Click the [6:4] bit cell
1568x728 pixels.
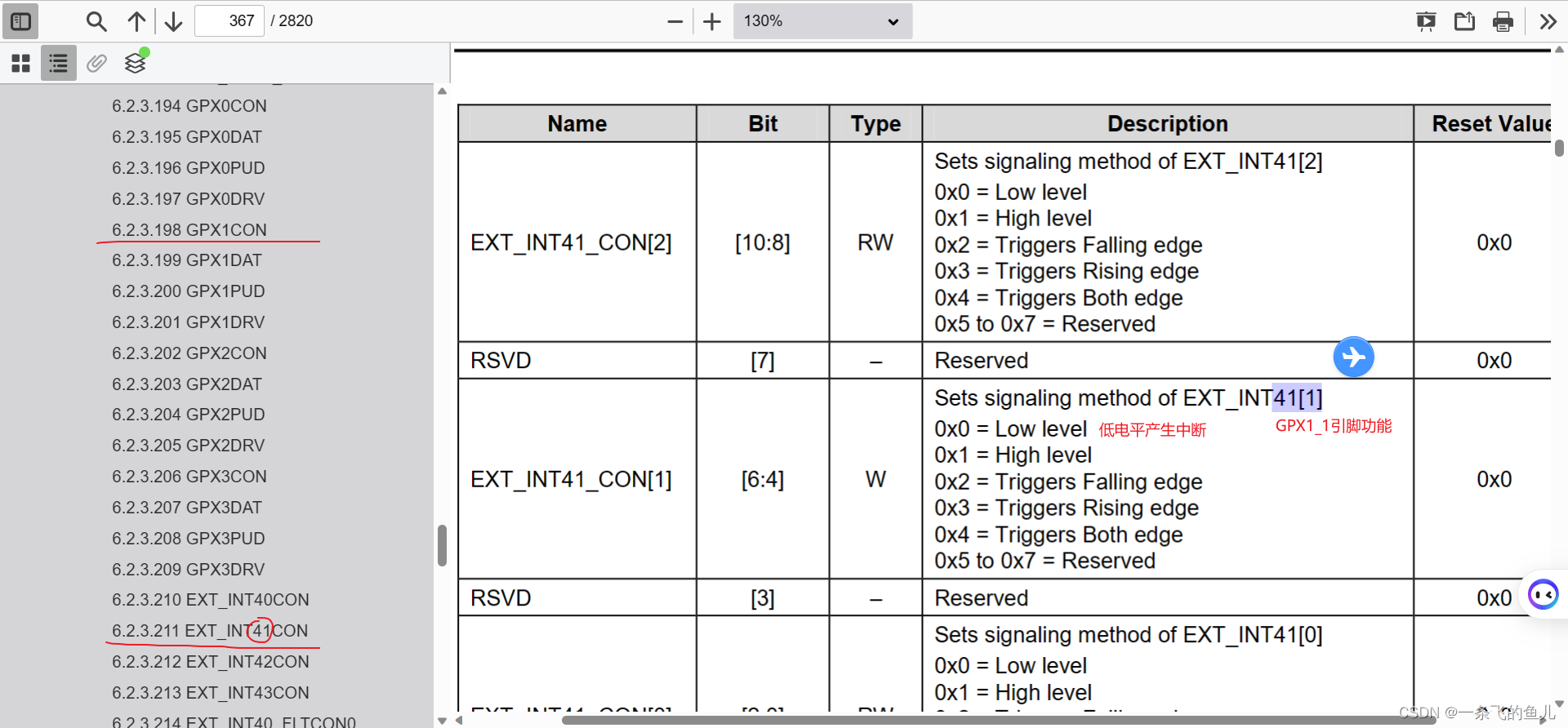pos(763,479)
